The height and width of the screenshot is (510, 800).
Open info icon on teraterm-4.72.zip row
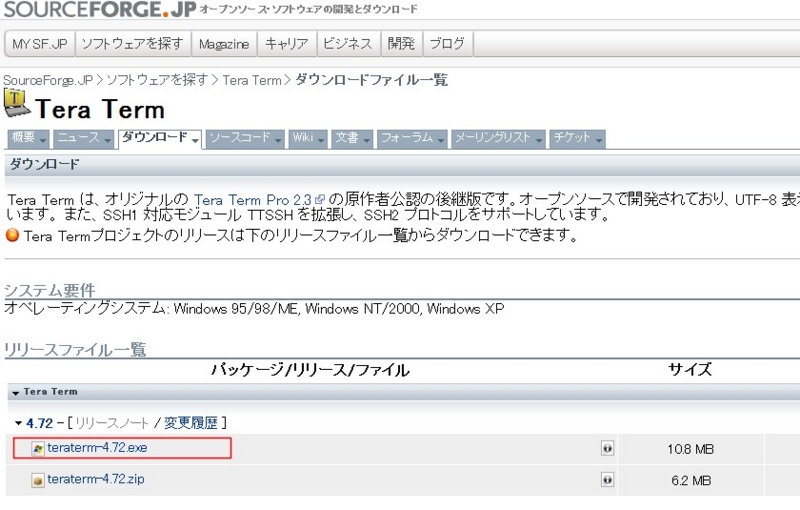(607, 480)
